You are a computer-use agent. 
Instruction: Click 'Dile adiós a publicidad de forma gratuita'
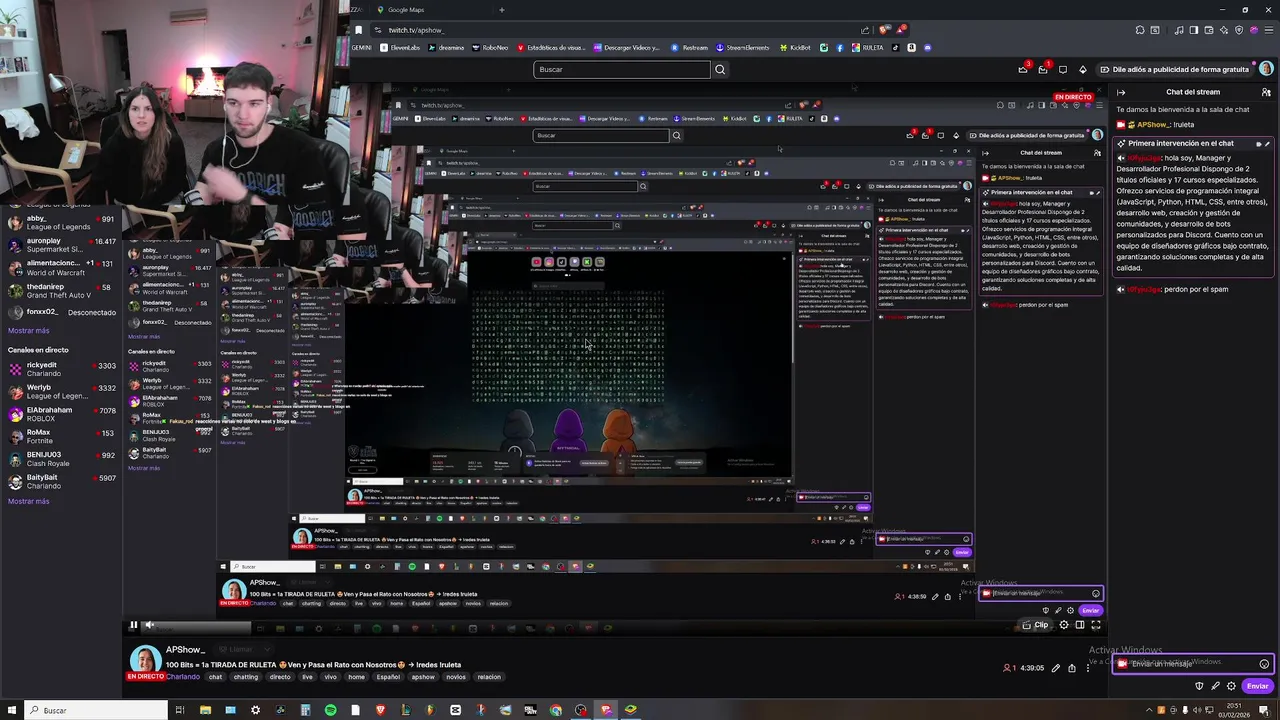click(1174, 69)
